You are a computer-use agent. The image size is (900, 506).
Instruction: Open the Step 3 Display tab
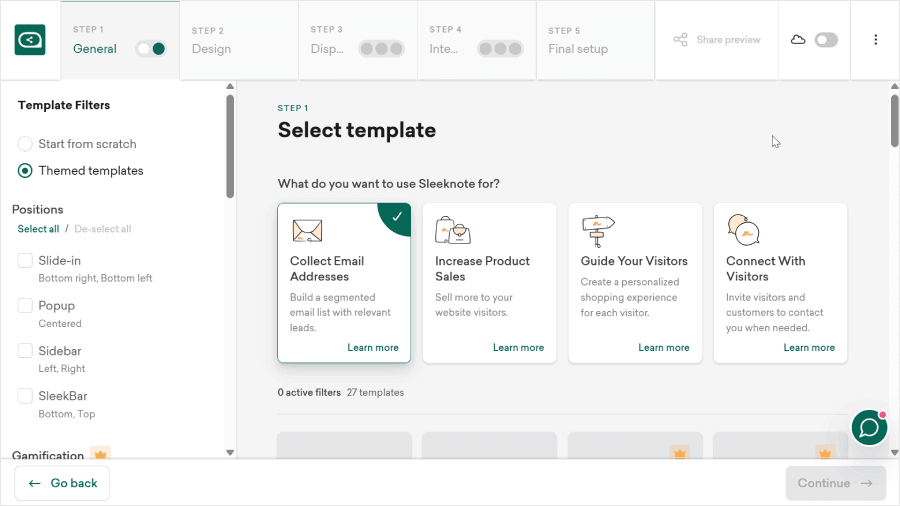coord(358,40)
